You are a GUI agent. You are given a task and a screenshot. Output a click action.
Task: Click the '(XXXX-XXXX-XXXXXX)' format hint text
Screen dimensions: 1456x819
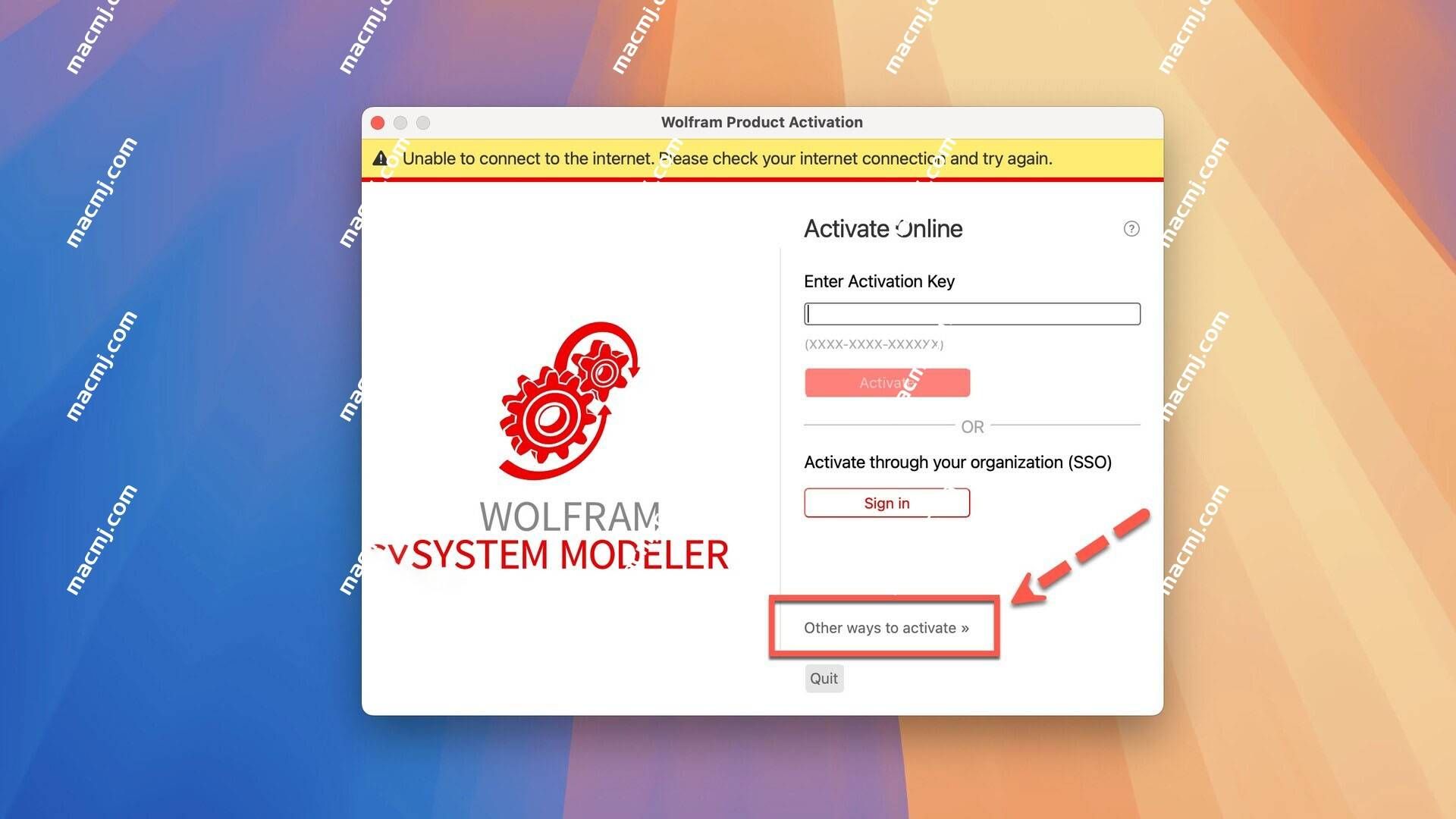click(x=874, y=344)
